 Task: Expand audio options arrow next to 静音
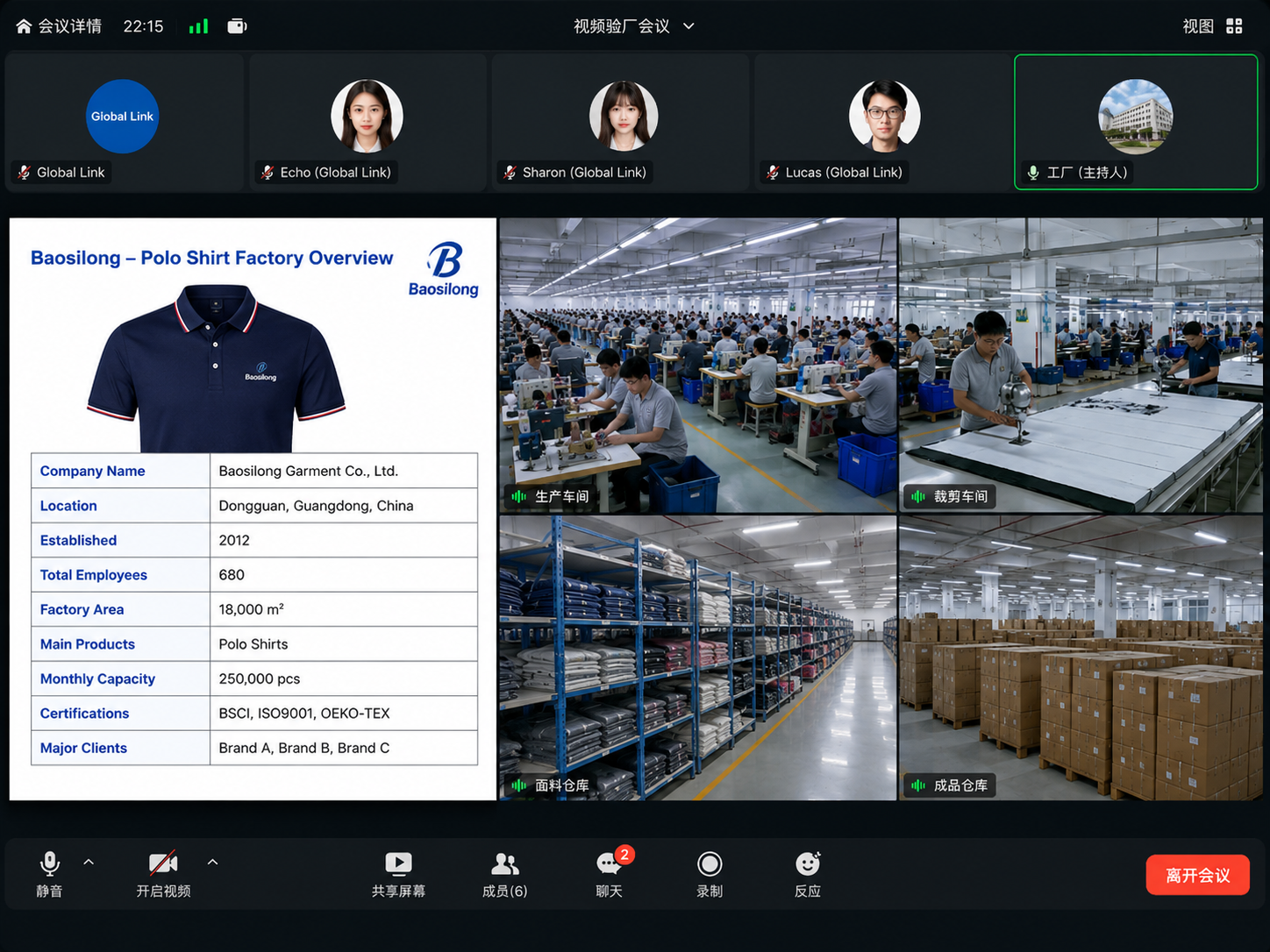pyautogui.click(x=89, y=863)
